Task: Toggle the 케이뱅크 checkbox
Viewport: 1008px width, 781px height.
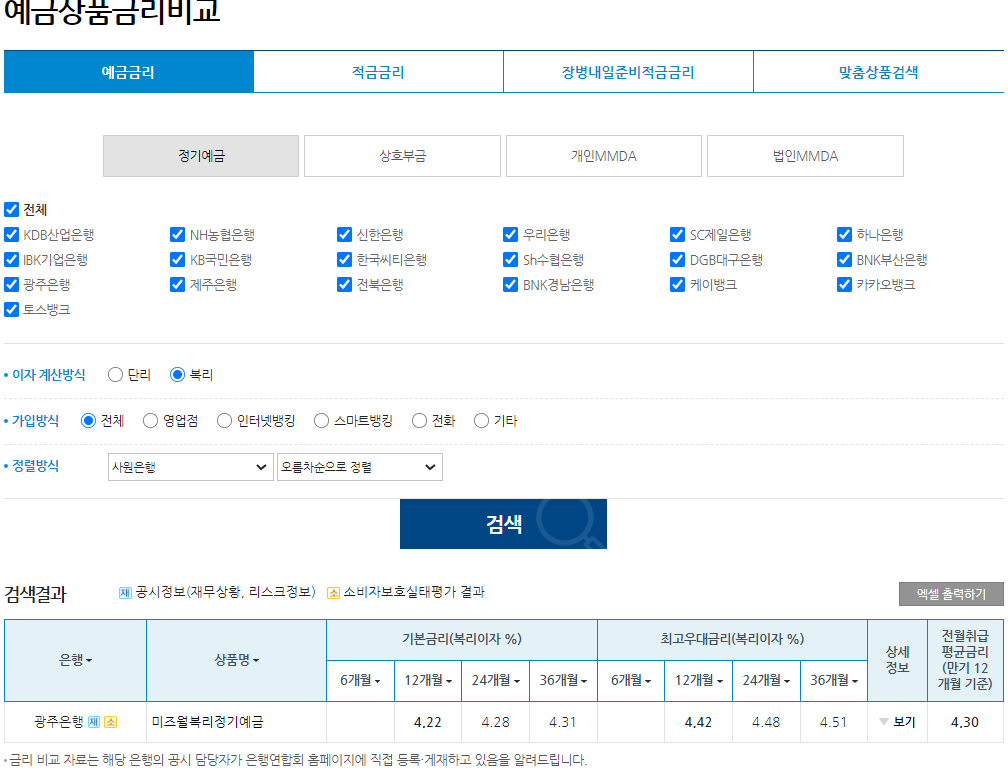Action: (678, 285)
